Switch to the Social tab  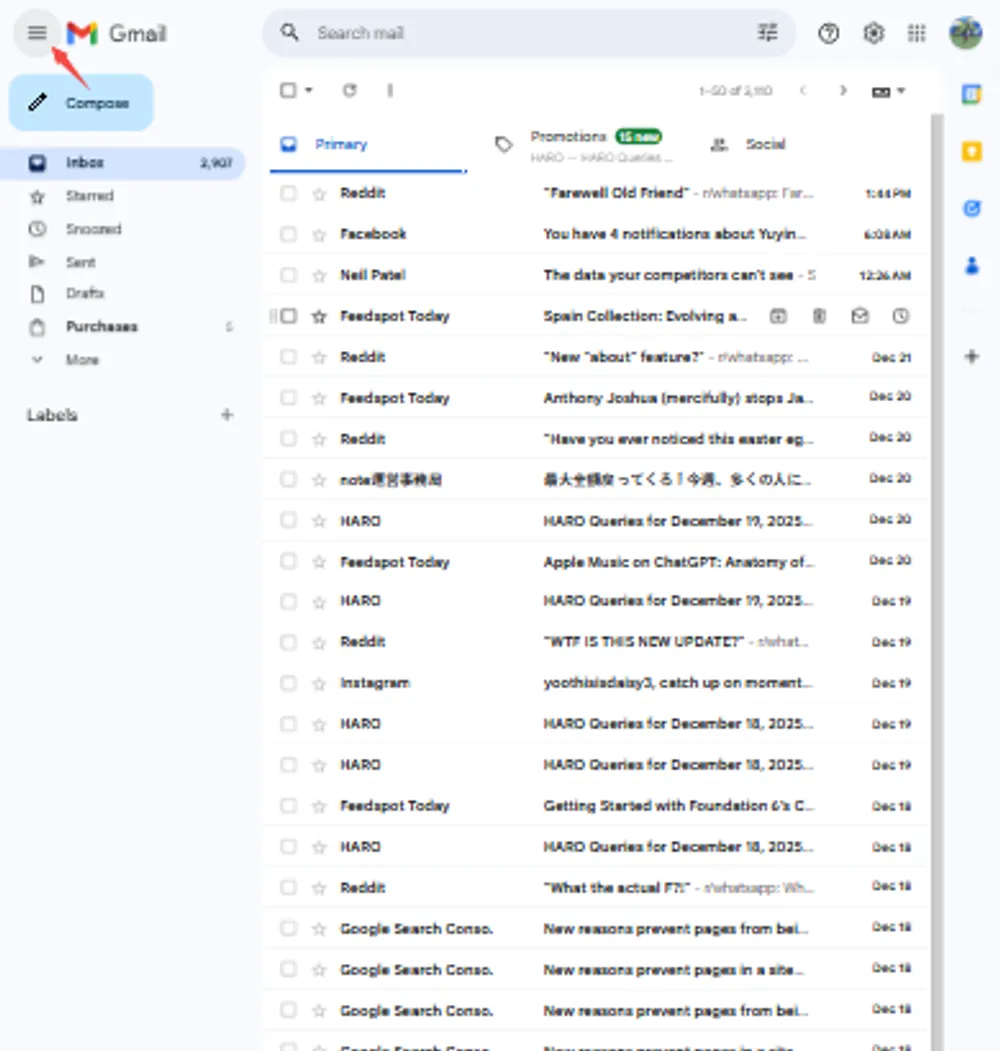click(765, 144)
